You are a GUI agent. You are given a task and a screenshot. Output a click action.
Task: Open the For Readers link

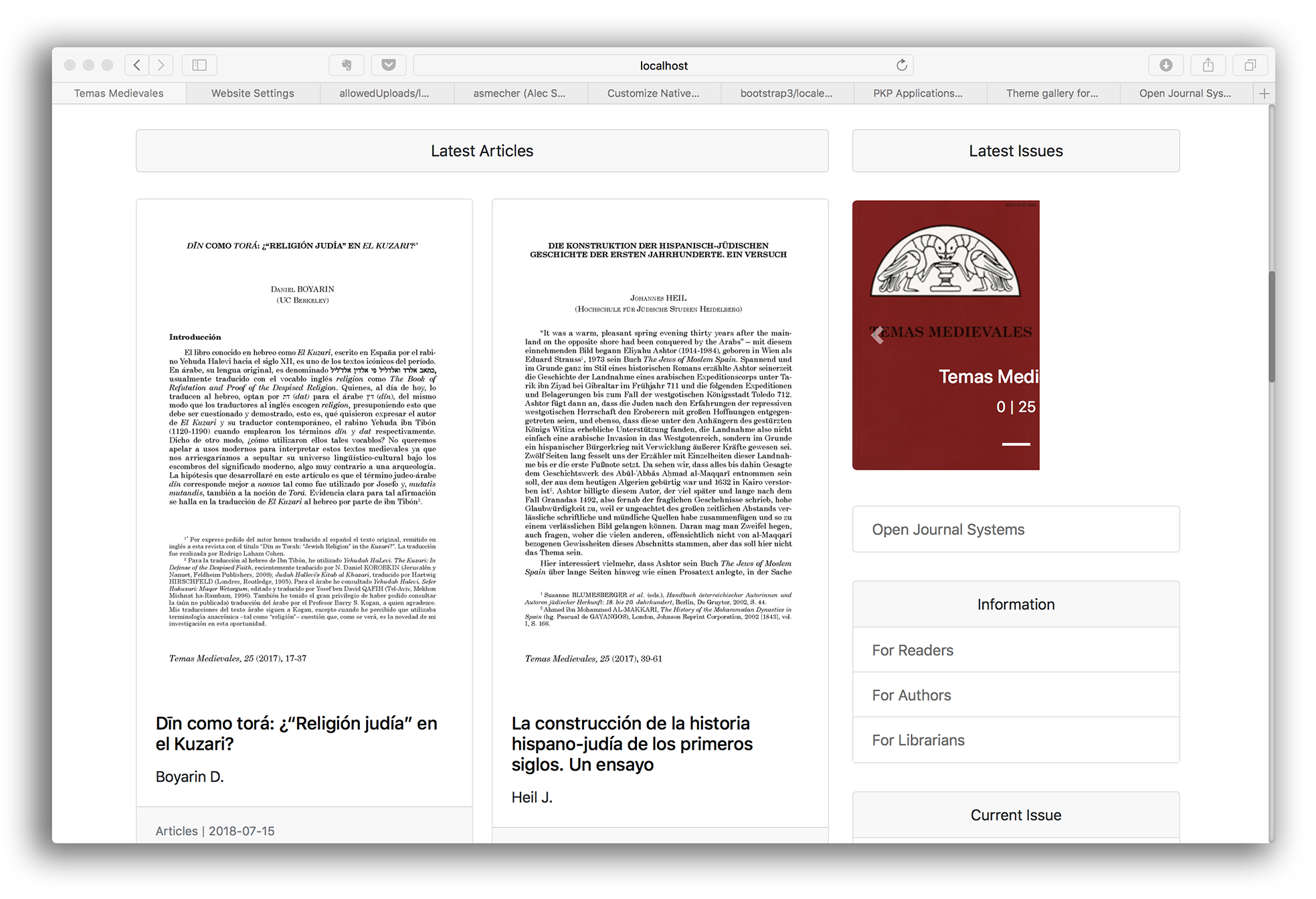pyautogui.click(x=912, y=650)
